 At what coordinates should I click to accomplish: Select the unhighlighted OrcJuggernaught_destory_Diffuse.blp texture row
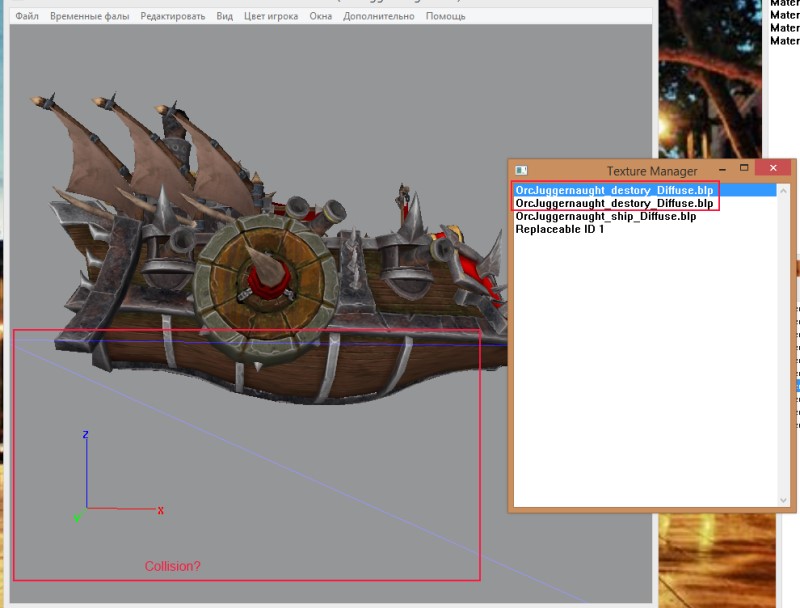click(645, 203)
